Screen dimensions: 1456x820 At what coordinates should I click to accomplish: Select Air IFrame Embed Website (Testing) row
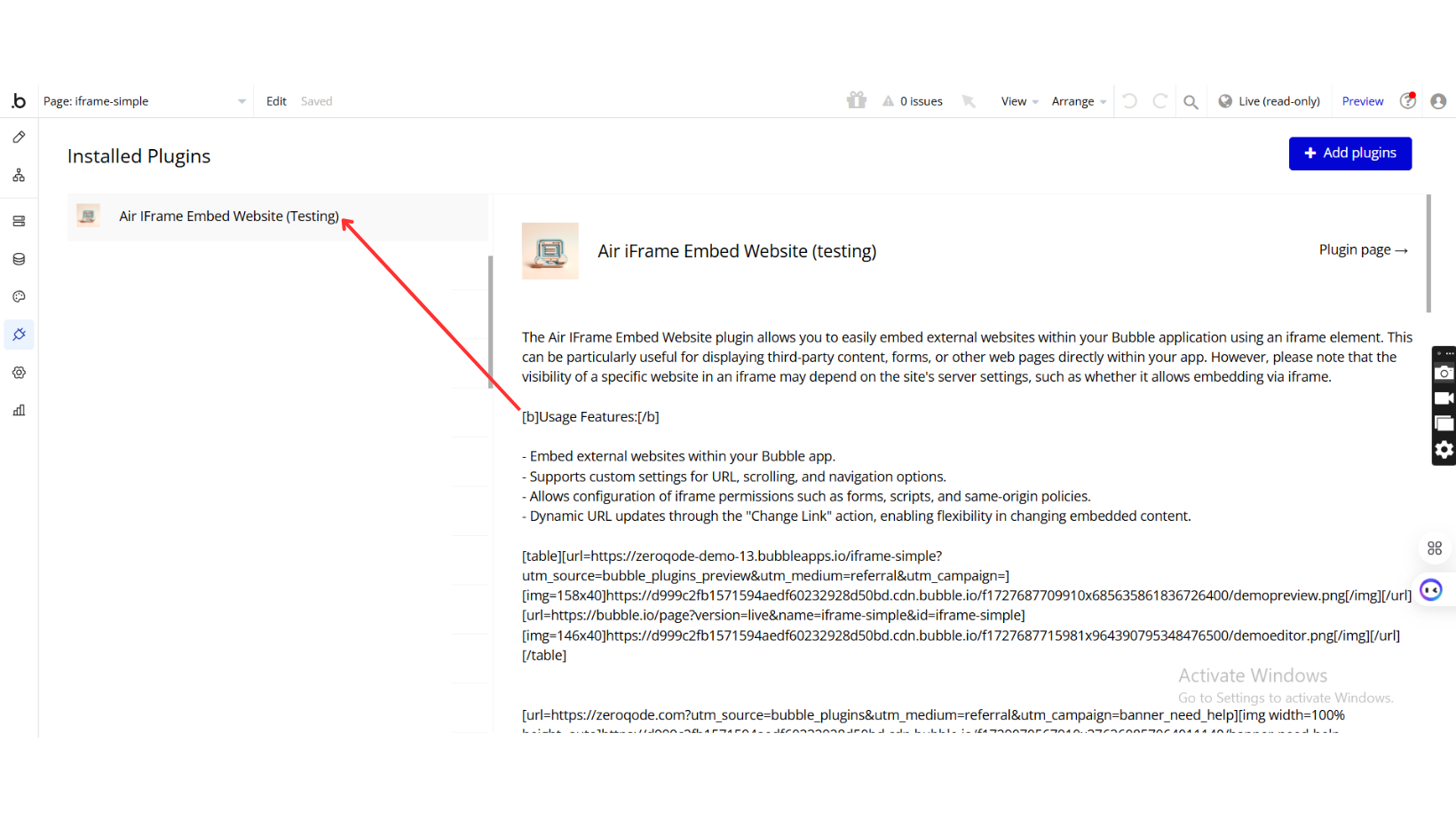278,217
